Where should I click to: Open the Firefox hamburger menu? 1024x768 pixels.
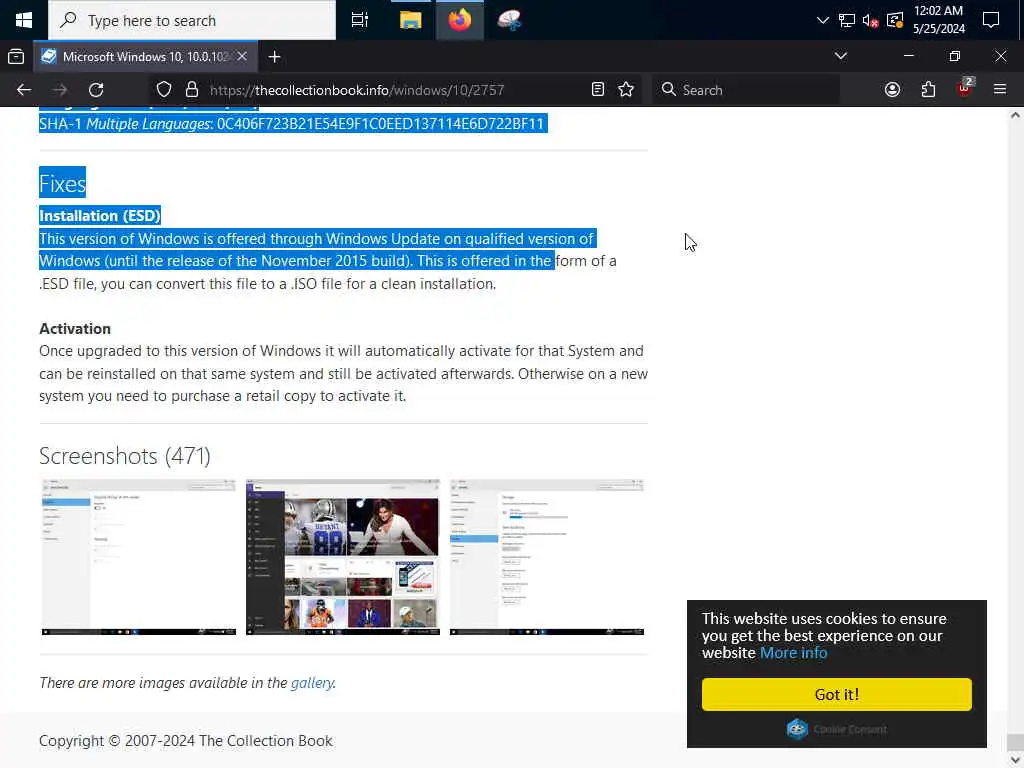pyautogui.click(x=1000, y=89)
